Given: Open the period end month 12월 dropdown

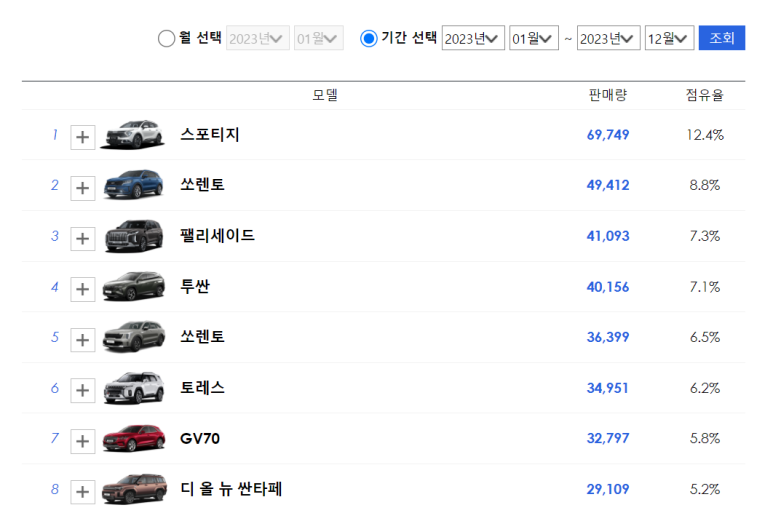Looking at the screenshot, I should point(669,38).
